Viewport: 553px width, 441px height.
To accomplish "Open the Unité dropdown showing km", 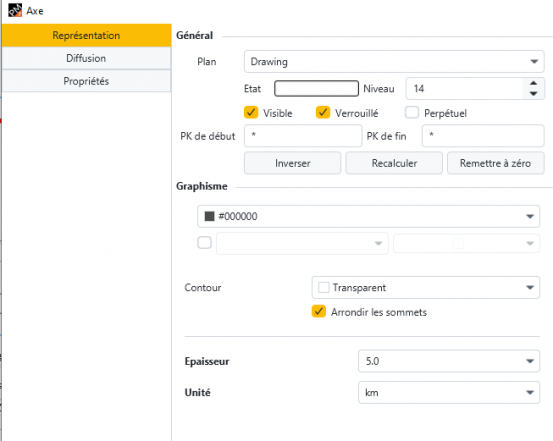I will (x=449, y=392).
